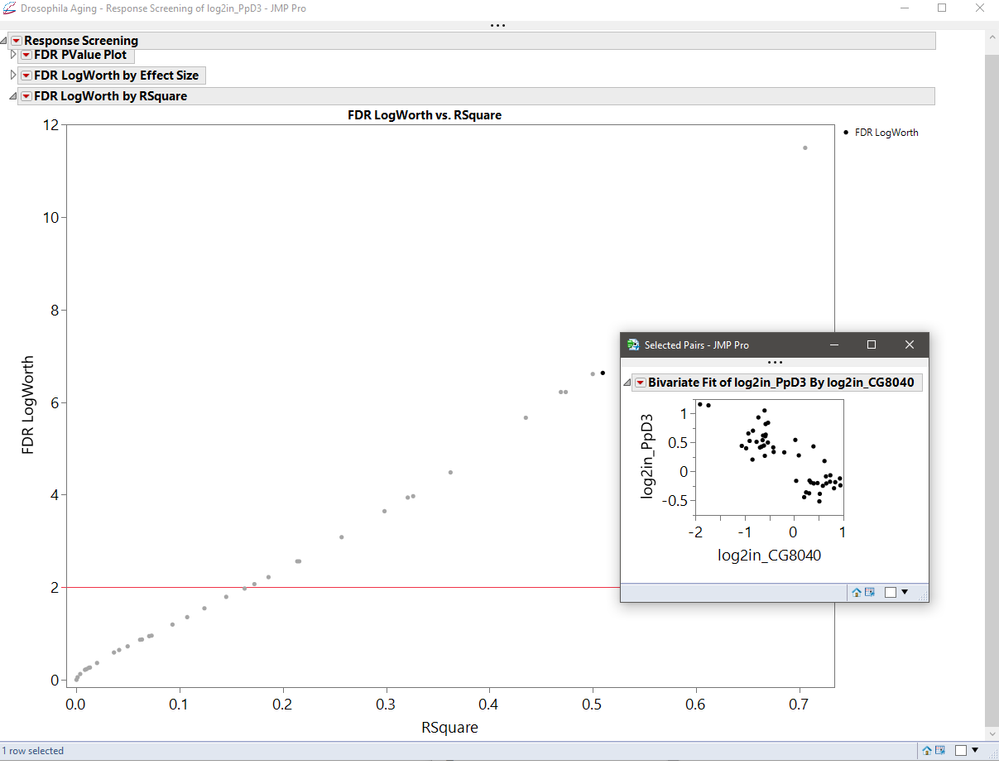Expand the FDR PValue Plot section
The width and height of the screenshot is (999, 761).
click(12, 55)
